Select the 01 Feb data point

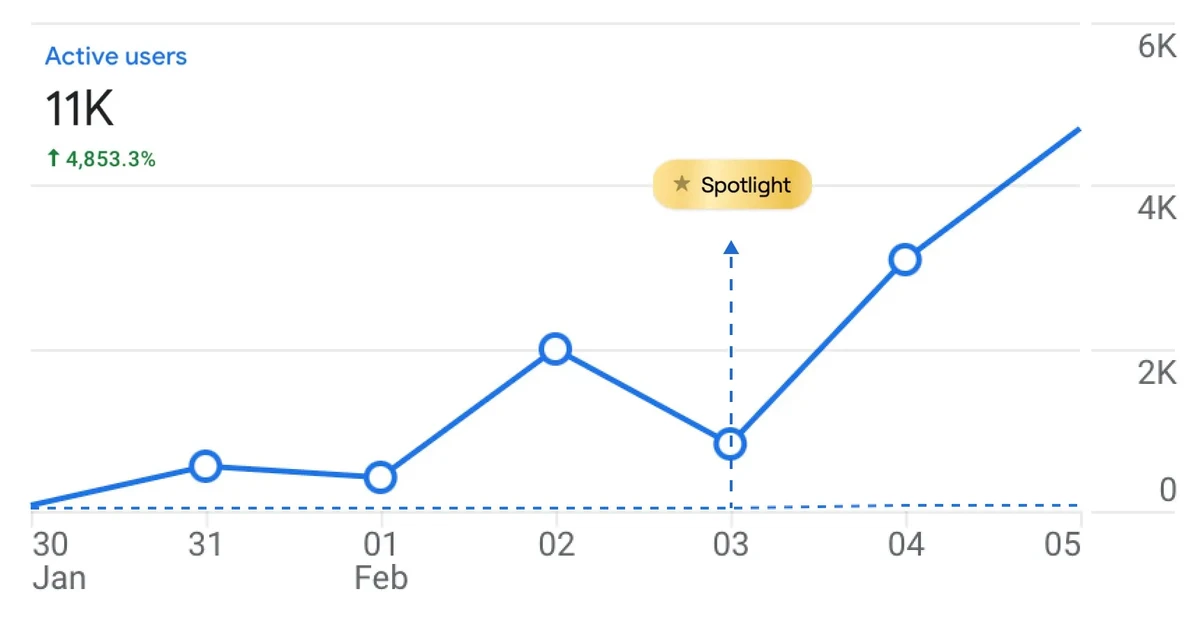click(x=380, y=478)
